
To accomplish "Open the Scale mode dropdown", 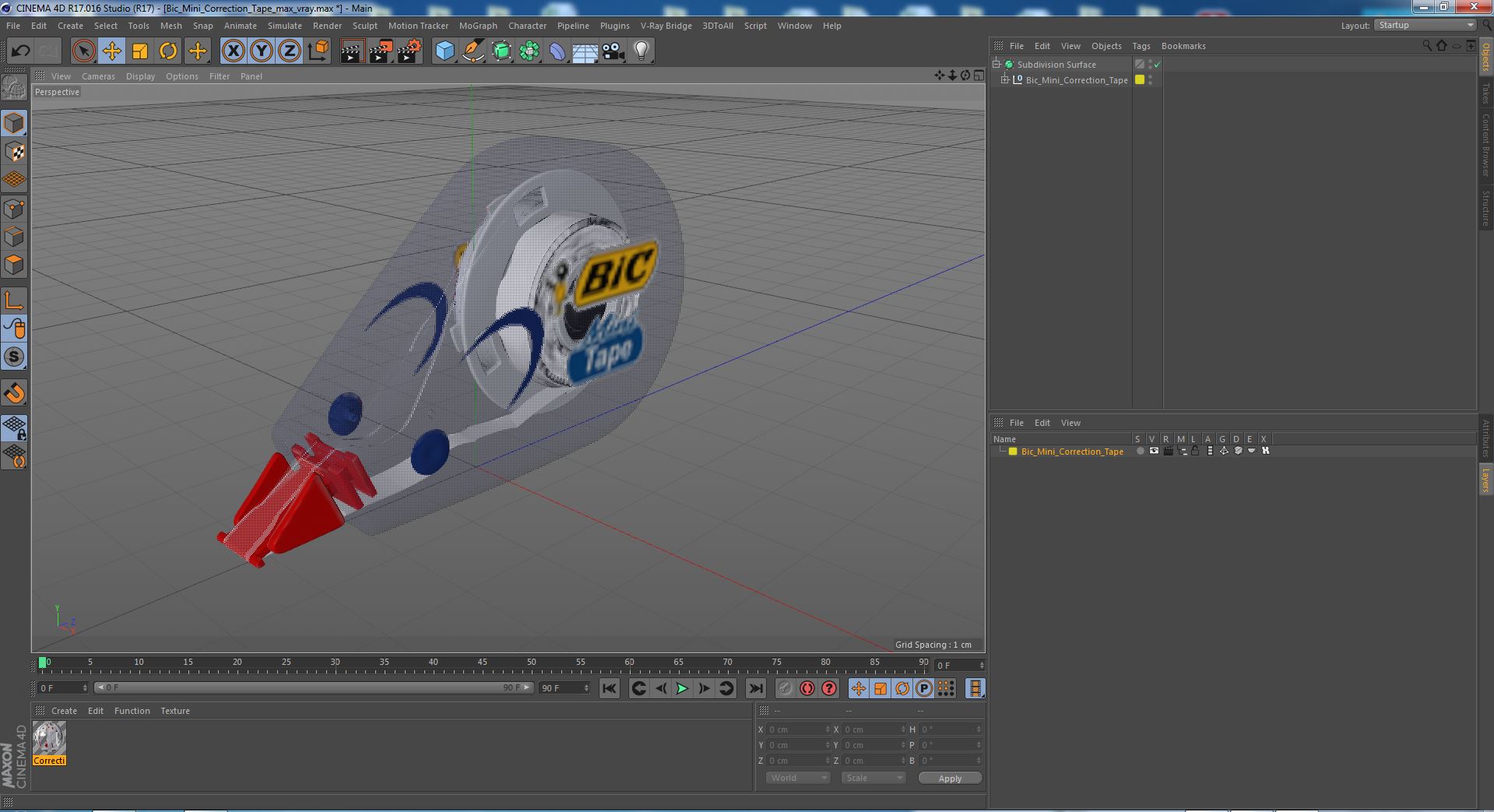I will point(874,778).
